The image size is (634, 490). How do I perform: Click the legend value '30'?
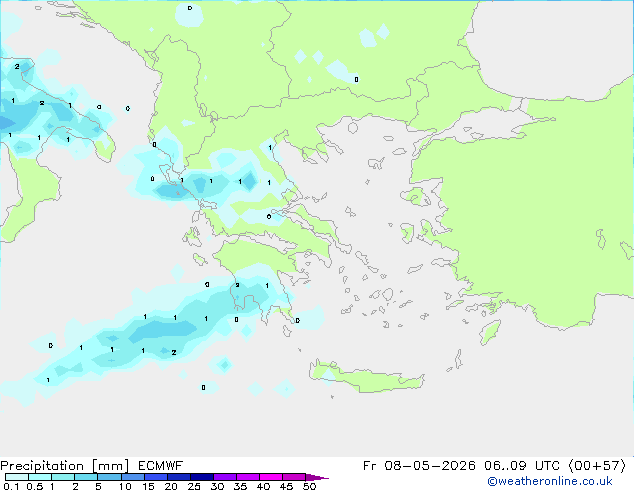(x=217, y=486)
